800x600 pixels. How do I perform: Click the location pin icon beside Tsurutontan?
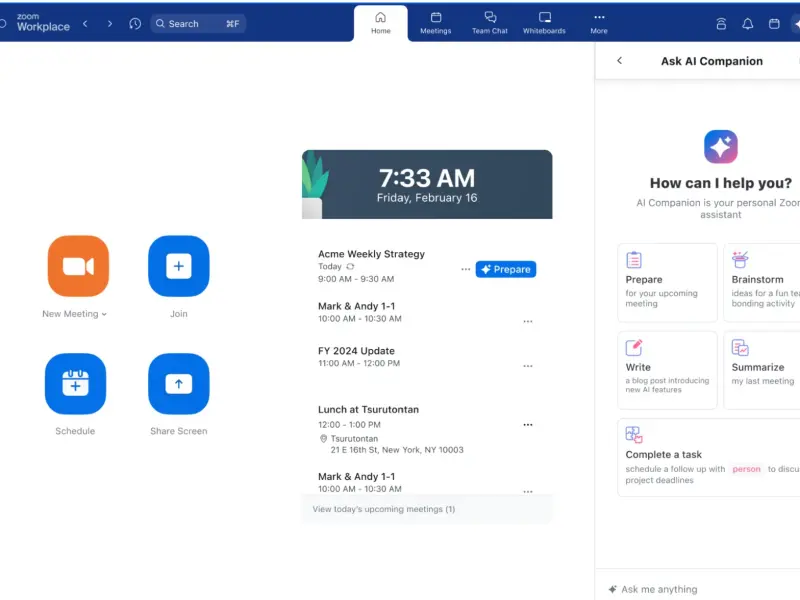[x=323, y=439]
